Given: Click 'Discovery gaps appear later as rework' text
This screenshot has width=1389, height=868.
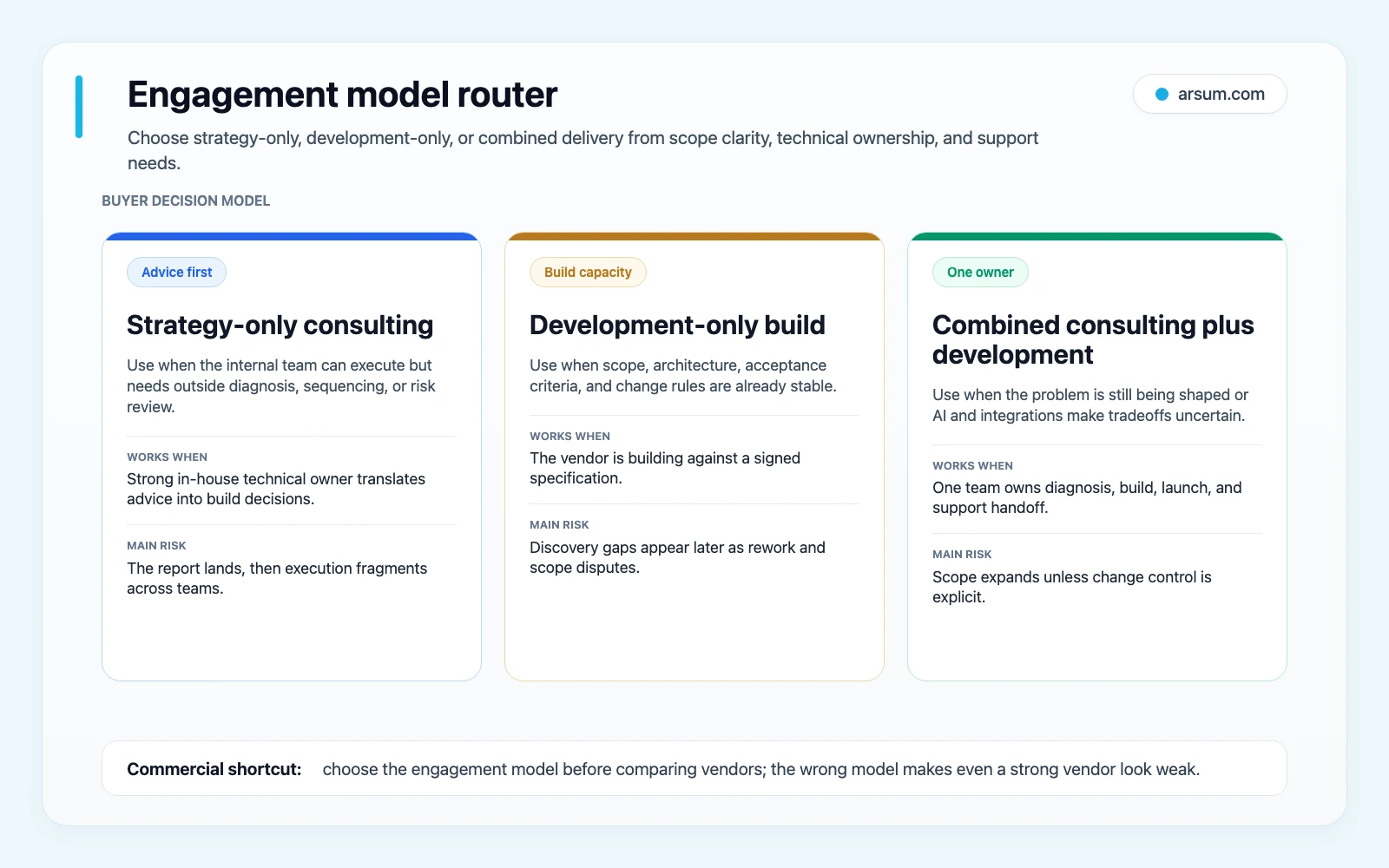Looking at the screenshot, I should pyautogui.click(x=677, y=557).
